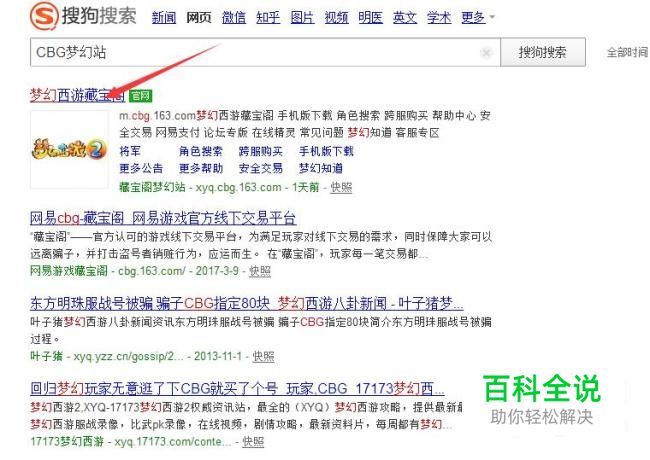Expand the 更多 dropdown menu
Screen dimensions: 650x460
click(x=478, y=17)
